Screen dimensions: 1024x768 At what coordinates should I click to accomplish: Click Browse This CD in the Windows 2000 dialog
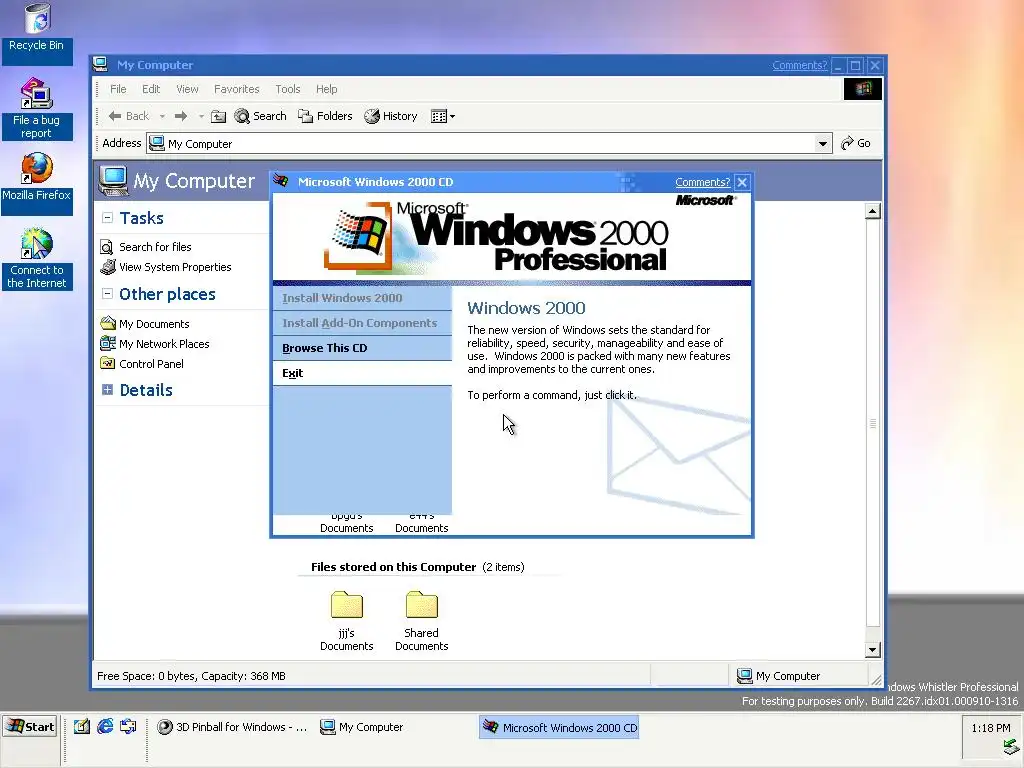pyautogui.click(x=362, y=348)
